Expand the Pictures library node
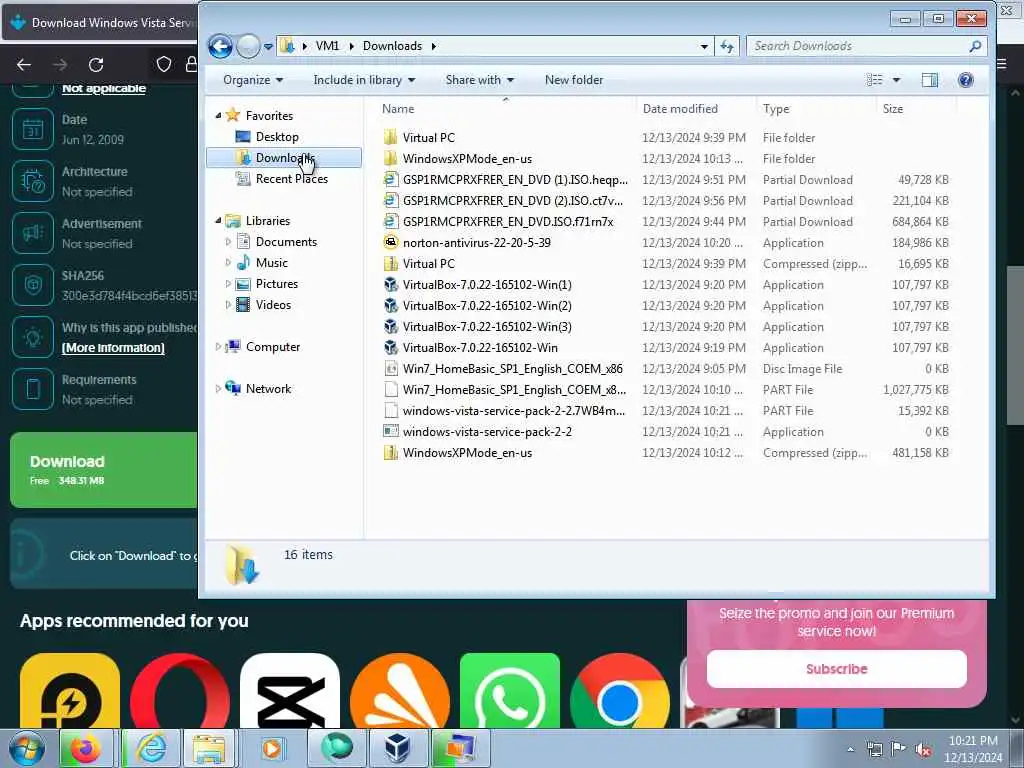Image resolution: width=1024 pixels, height=768 pixels. (x=228, y=283)
